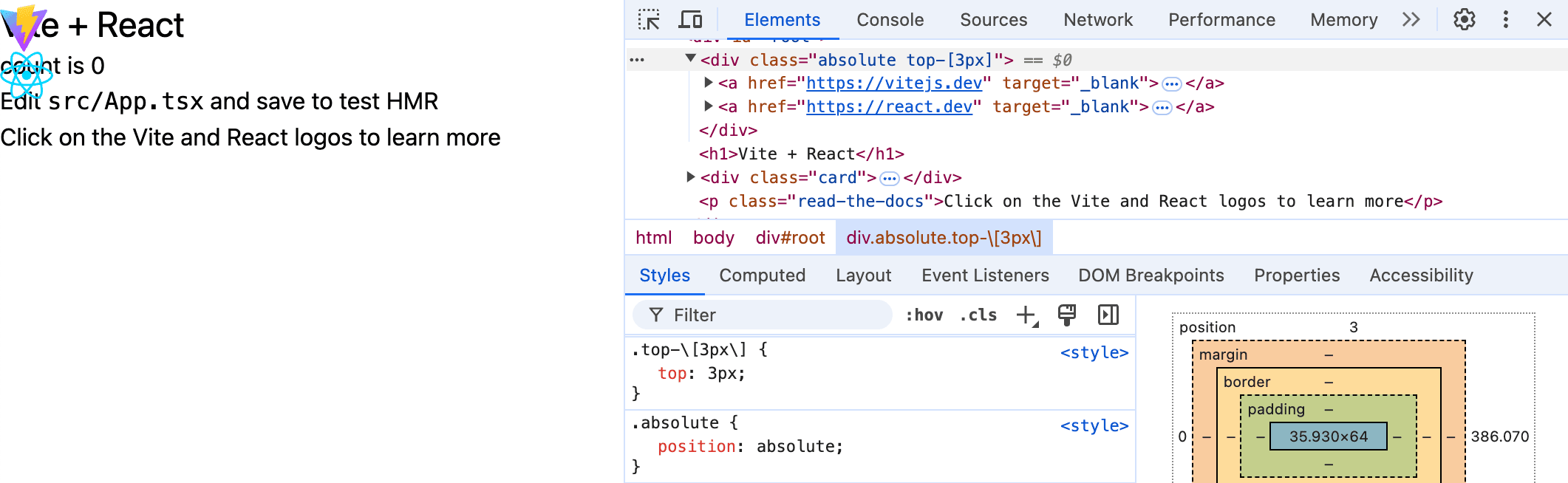Show more DevTools tabs chevron

1411,20
